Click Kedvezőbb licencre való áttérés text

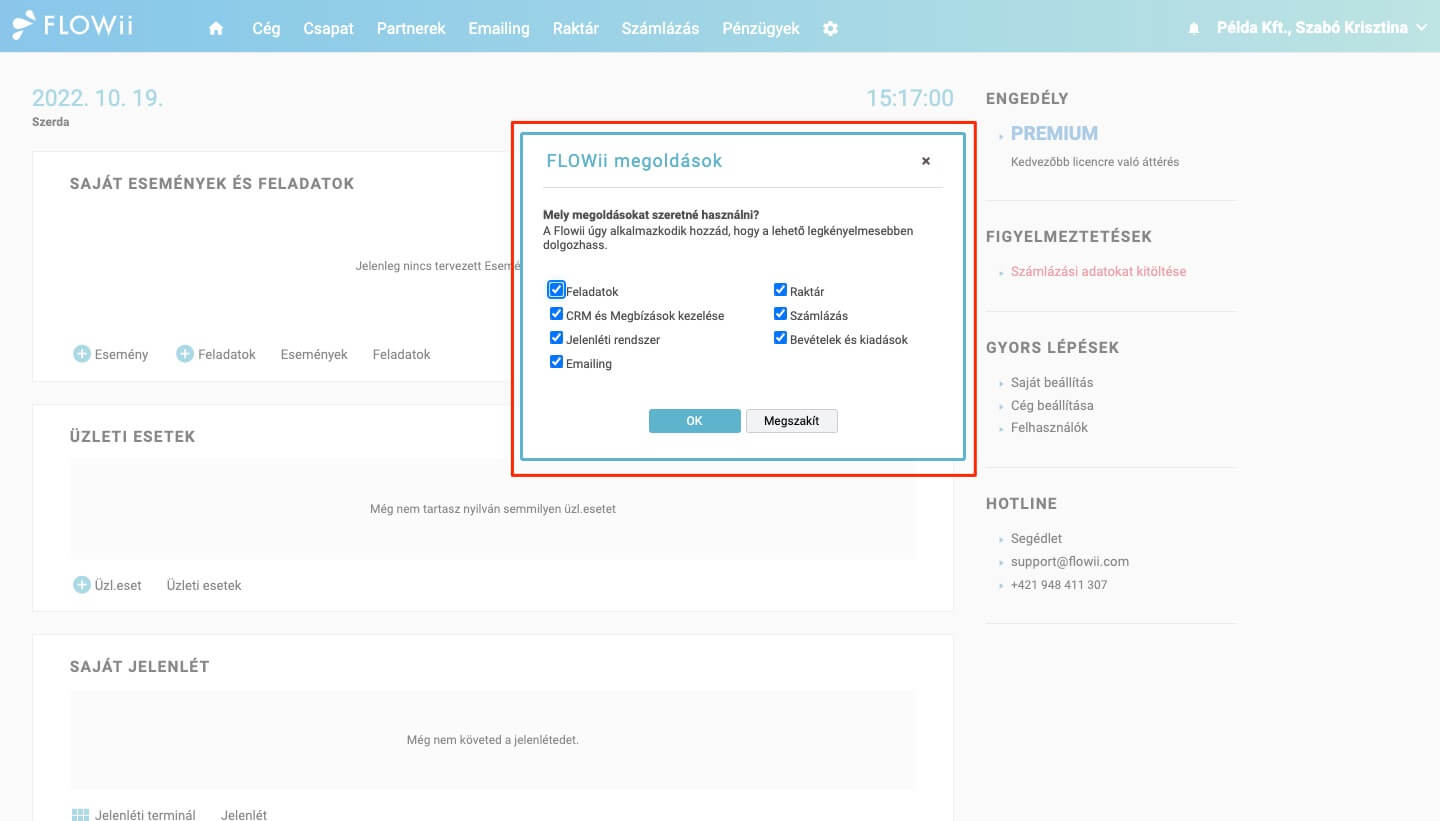pos(1095,161)
